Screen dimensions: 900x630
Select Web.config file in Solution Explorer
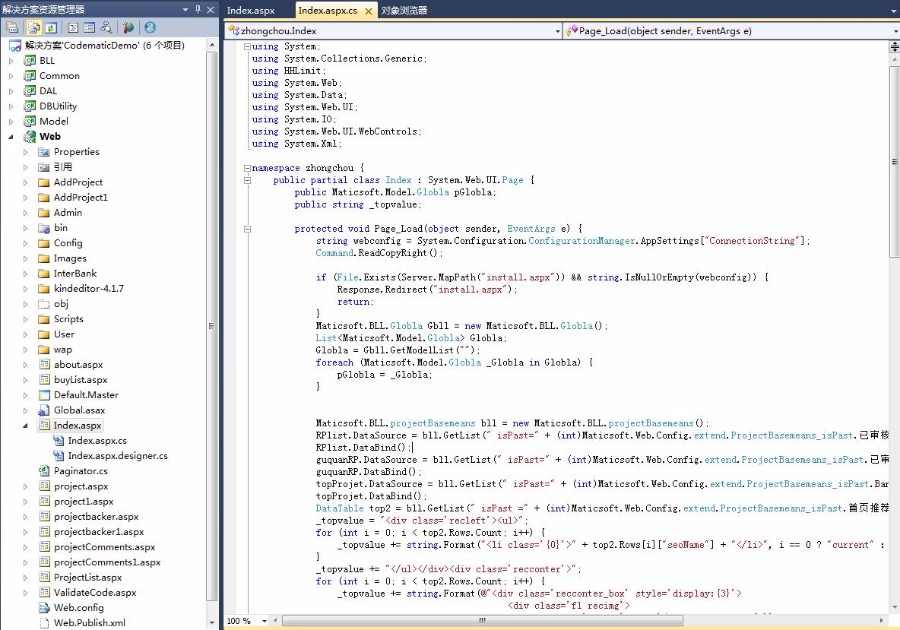coord(78,608)
